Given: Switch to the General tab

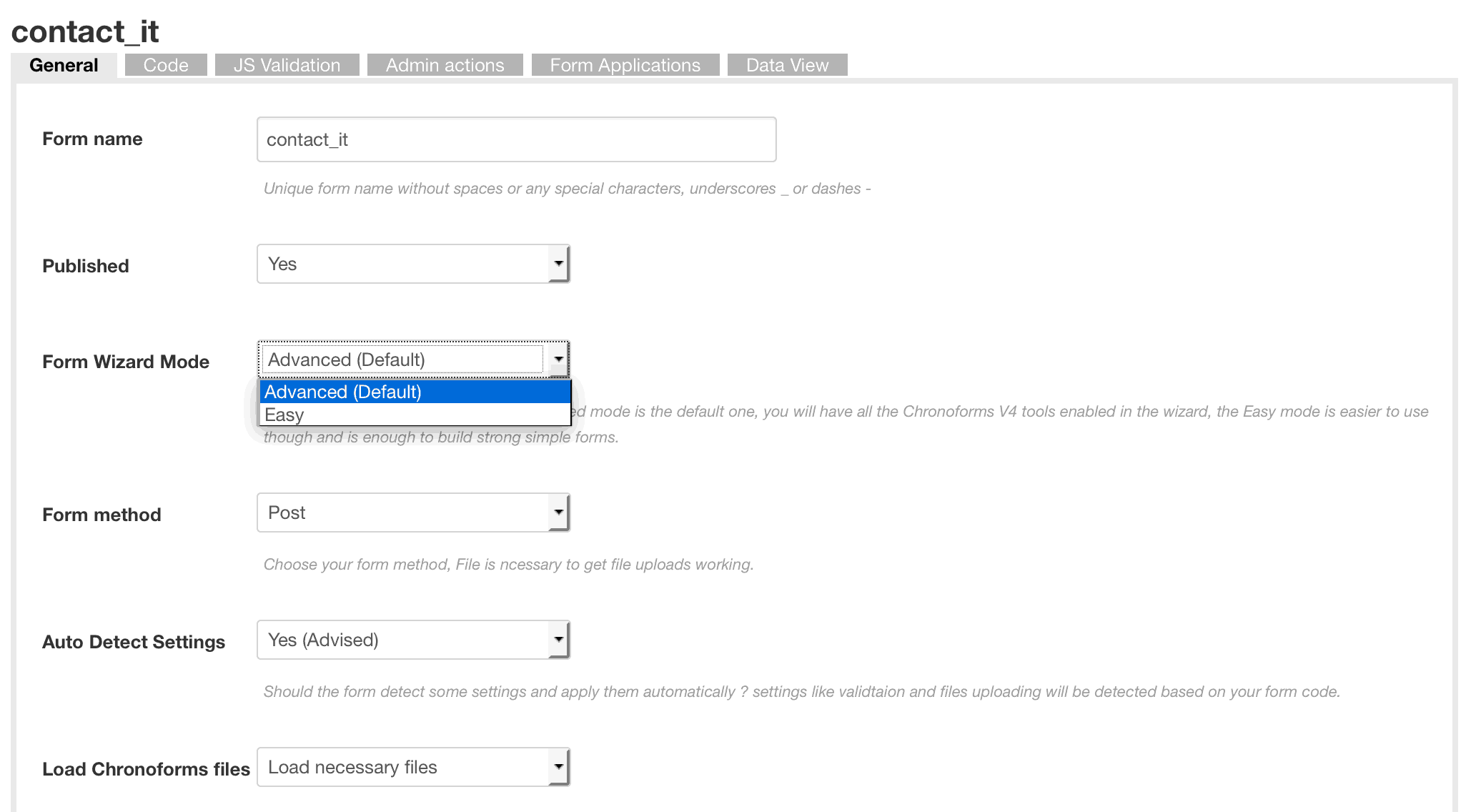Looking at the screenshot, I should coord(64,65).
